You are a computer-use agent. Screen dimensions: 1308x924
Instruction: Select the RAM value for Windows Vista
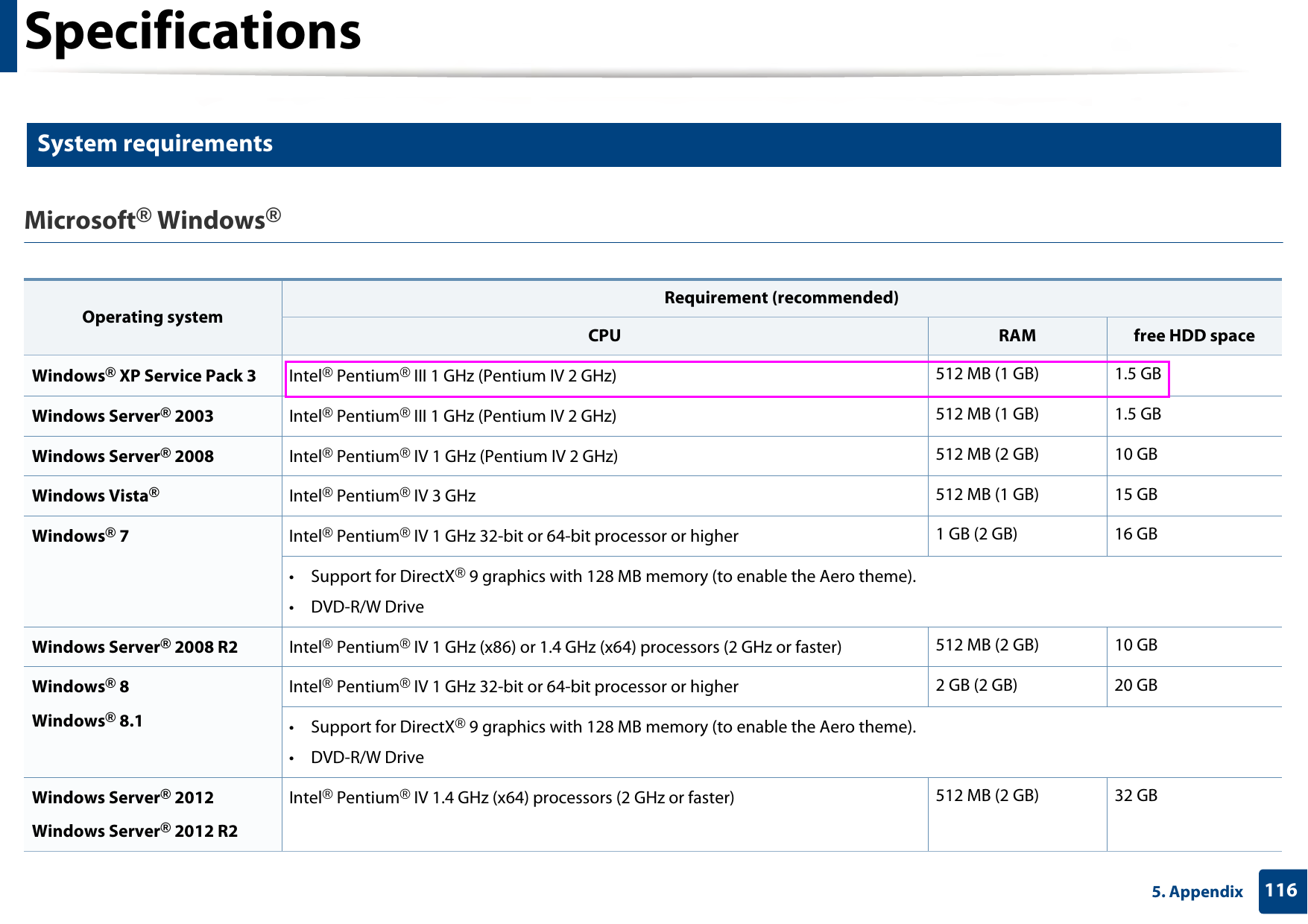click(987, 494)
